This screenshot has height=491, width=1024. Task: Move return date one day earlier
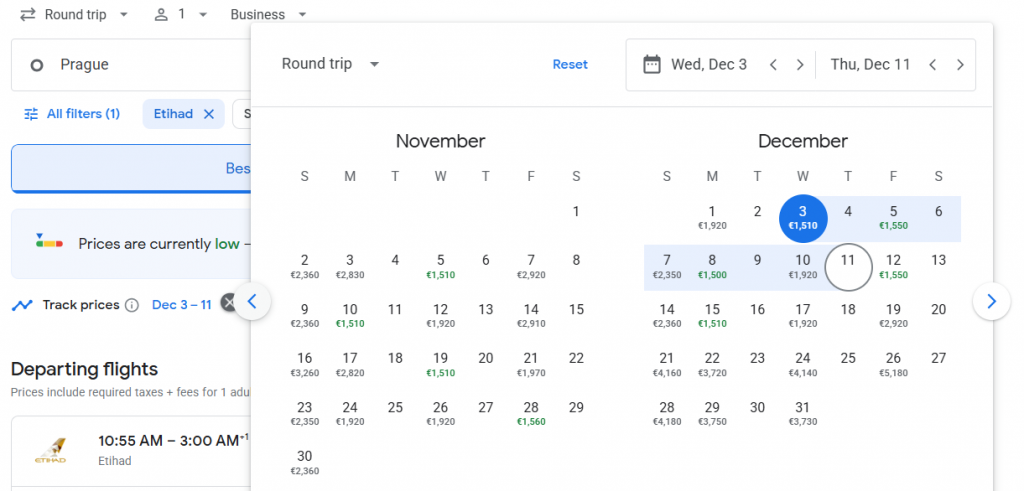(x=932, y=64)
